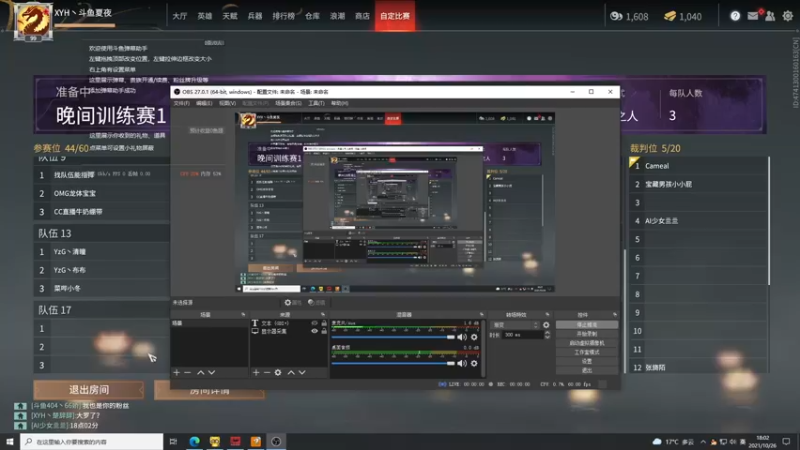Image resolution: width=800 pixels, height=450 pixels.
Task: Open Settings button in OBS Controls
Action: click(x=587, y=361)
